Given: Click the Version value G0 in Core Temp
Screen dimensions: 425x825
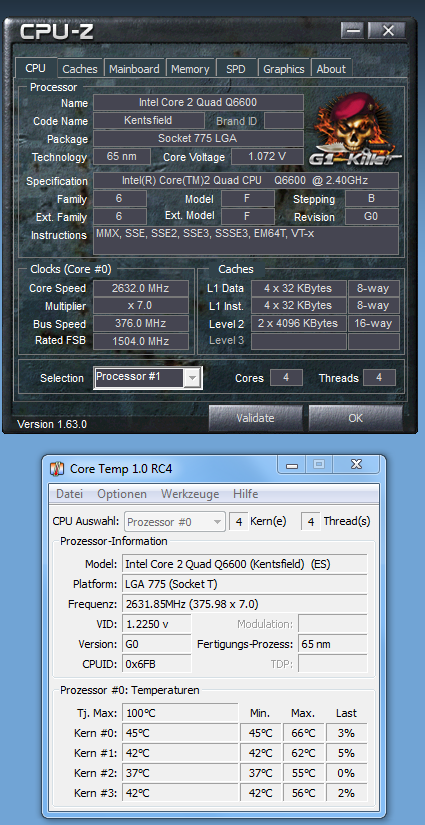Looking at the screenshot, I should (157, 644).
